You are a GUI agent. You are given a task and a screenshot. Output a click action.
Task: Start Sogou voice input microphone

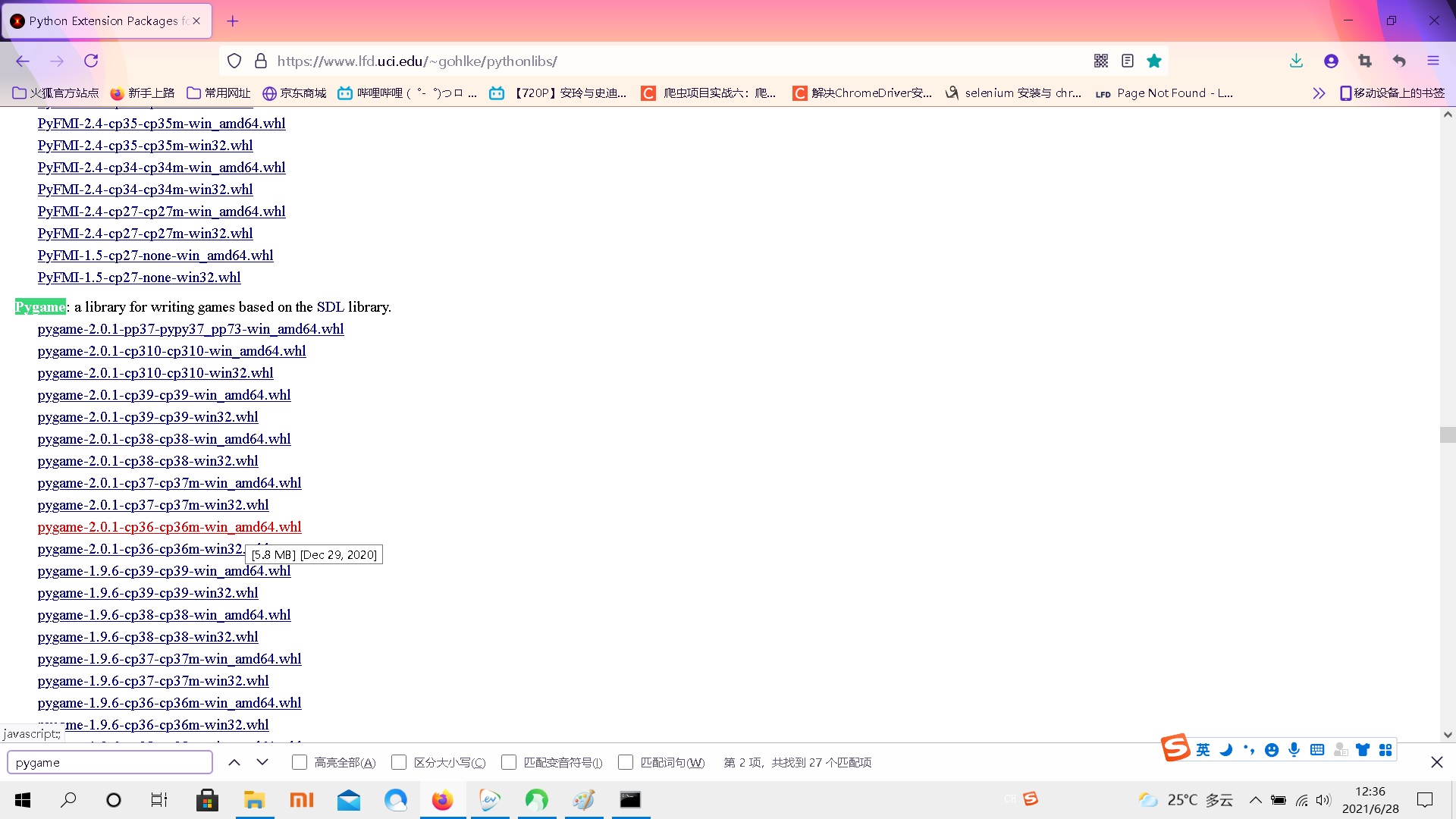[1294, 749]
